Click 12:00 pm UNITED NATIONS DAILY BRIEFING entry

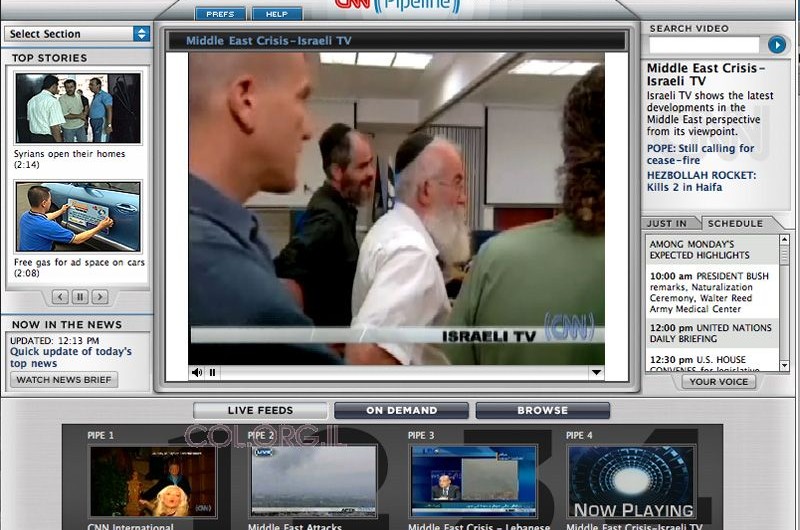[711, 333]
